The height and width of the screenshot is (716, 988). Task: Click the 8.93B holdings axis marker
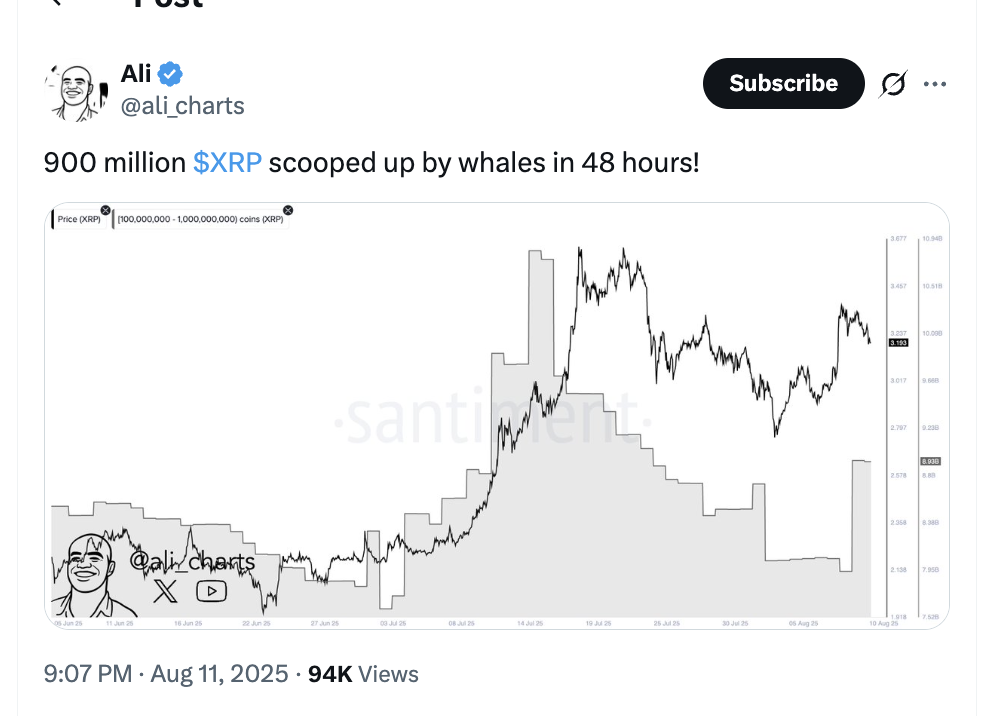point(928,461)
